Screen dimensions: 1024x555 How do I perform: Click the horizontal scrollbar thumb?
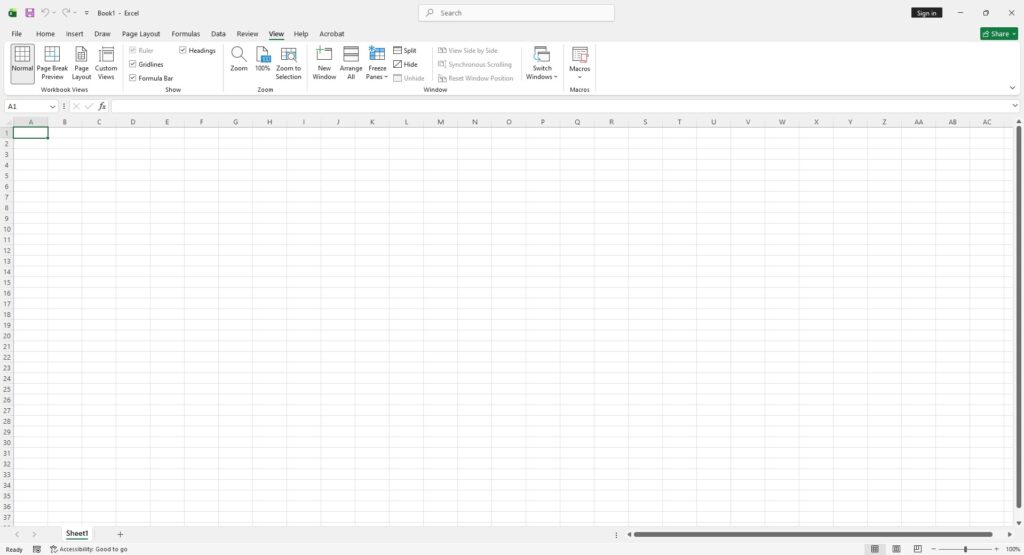pyautogui.click(x=813, y=534)
